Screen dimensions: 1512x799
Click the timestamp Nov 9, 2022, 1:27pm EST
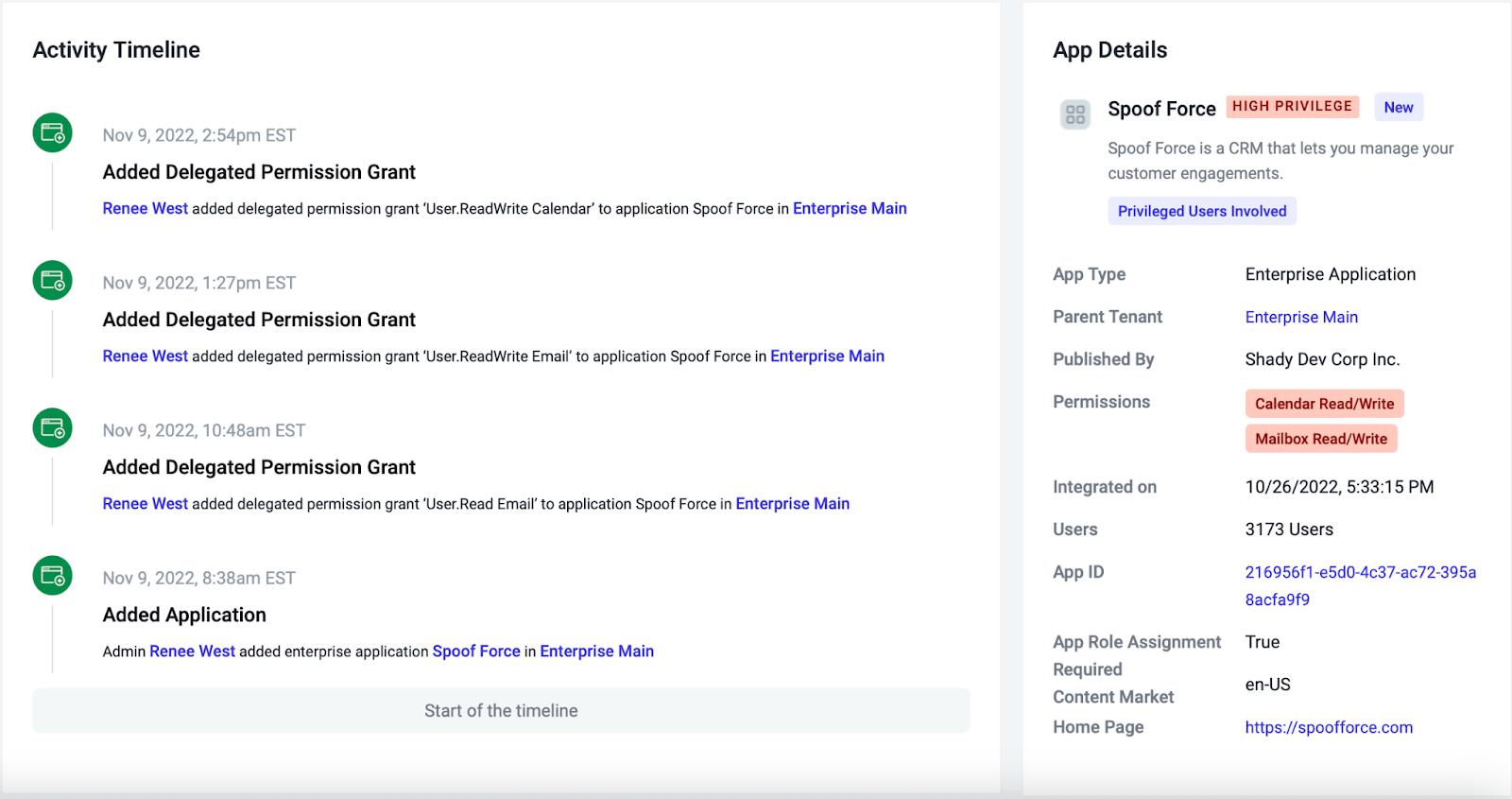tap(199, 283)
